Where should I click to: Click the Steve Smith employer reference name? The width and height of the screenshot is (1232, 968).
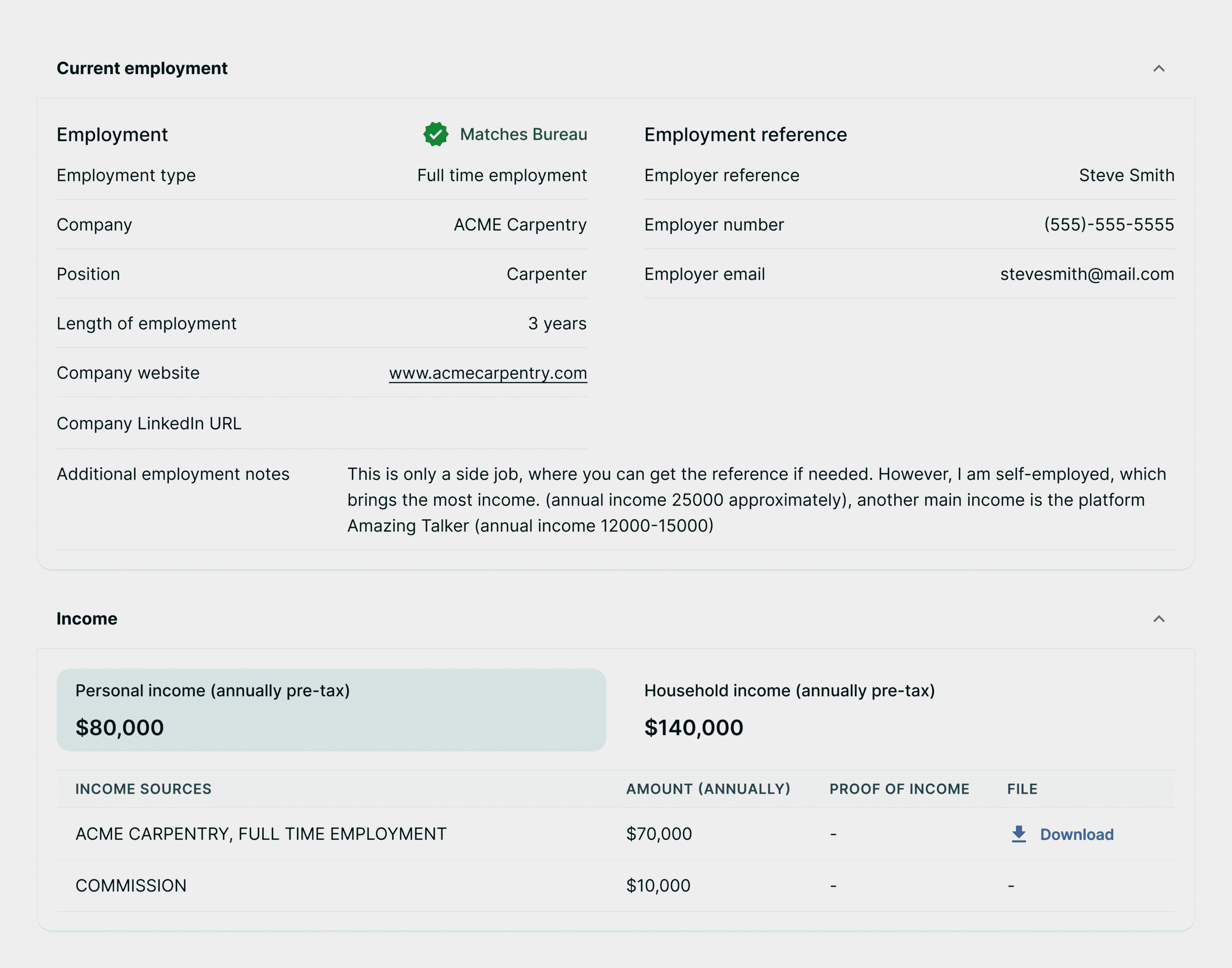pyautogui.click(x=1126, y=176)
